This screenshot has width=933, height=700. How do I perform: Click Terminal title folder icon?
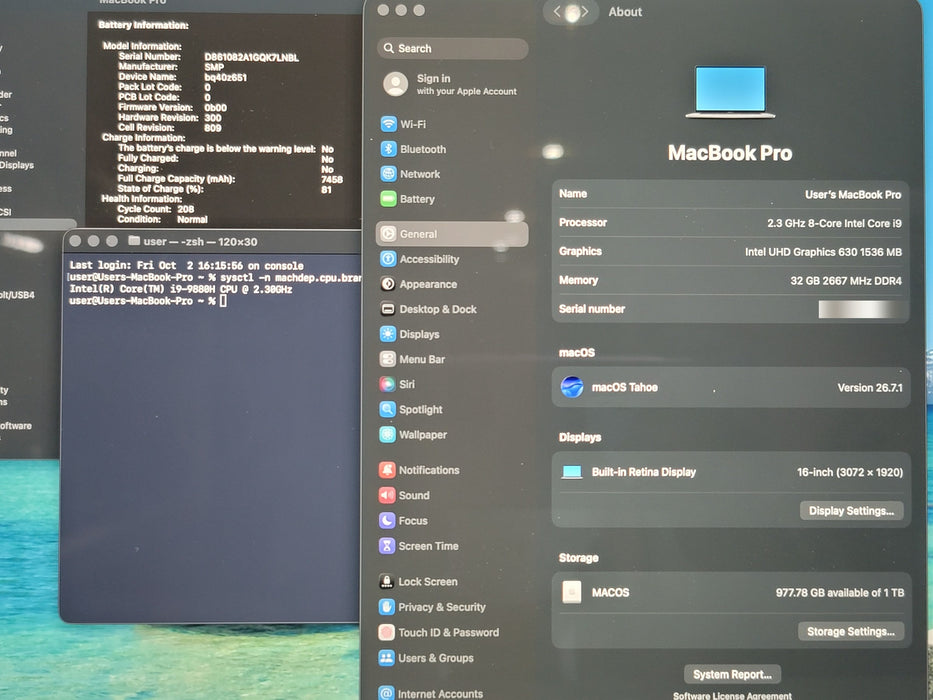pos(134,241)
